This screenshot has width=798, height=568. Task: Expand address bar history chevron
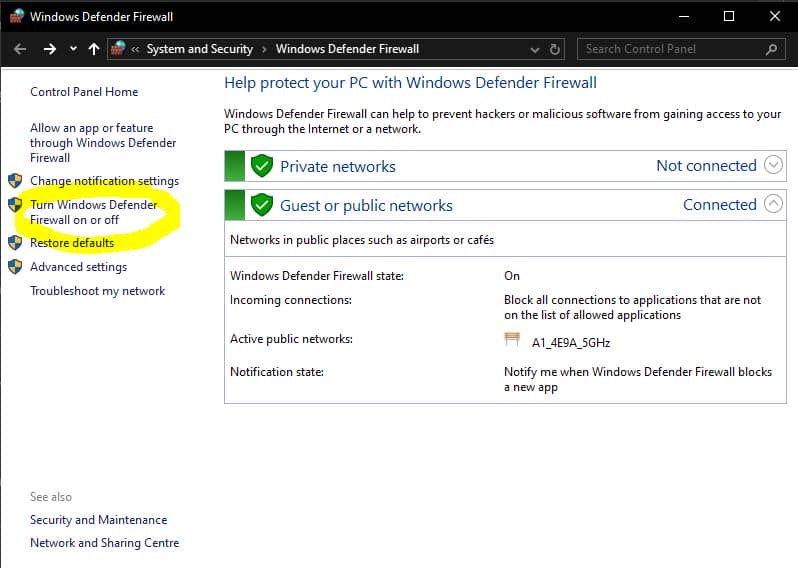(x=534, y=49)
